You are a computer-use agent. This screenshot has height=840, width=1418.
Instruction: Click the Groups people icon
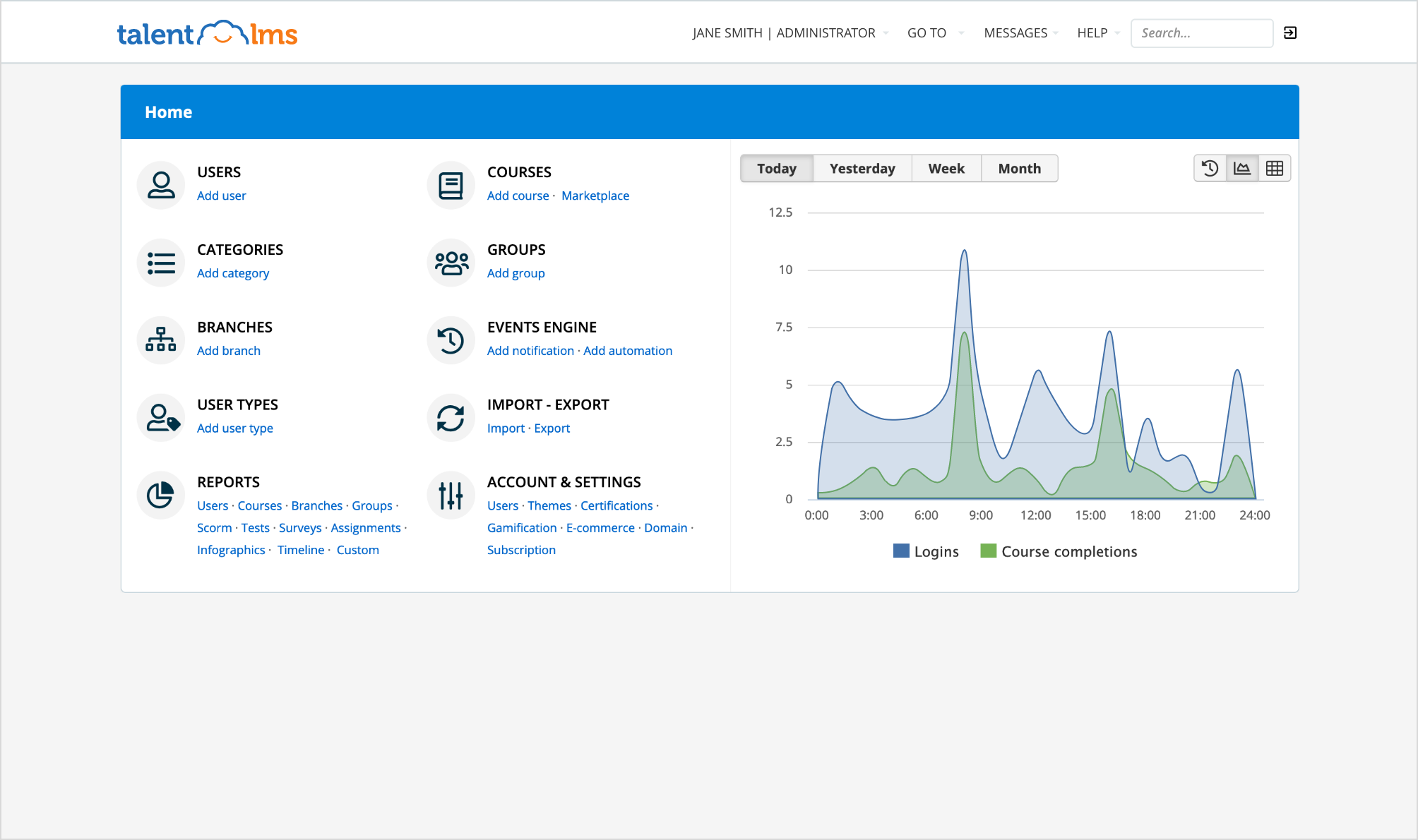[451, 263]
